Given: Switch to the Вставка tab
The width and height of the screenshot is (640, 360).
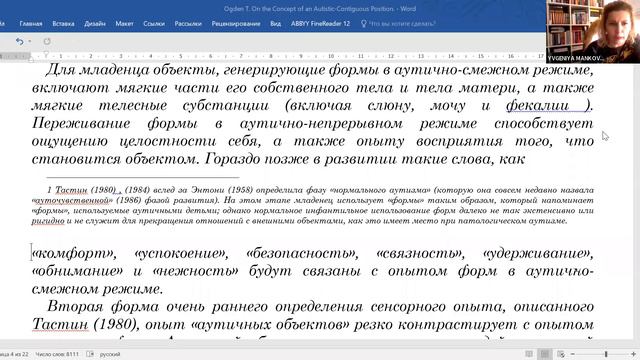Looking at the screenshot, I should [63, 24].
